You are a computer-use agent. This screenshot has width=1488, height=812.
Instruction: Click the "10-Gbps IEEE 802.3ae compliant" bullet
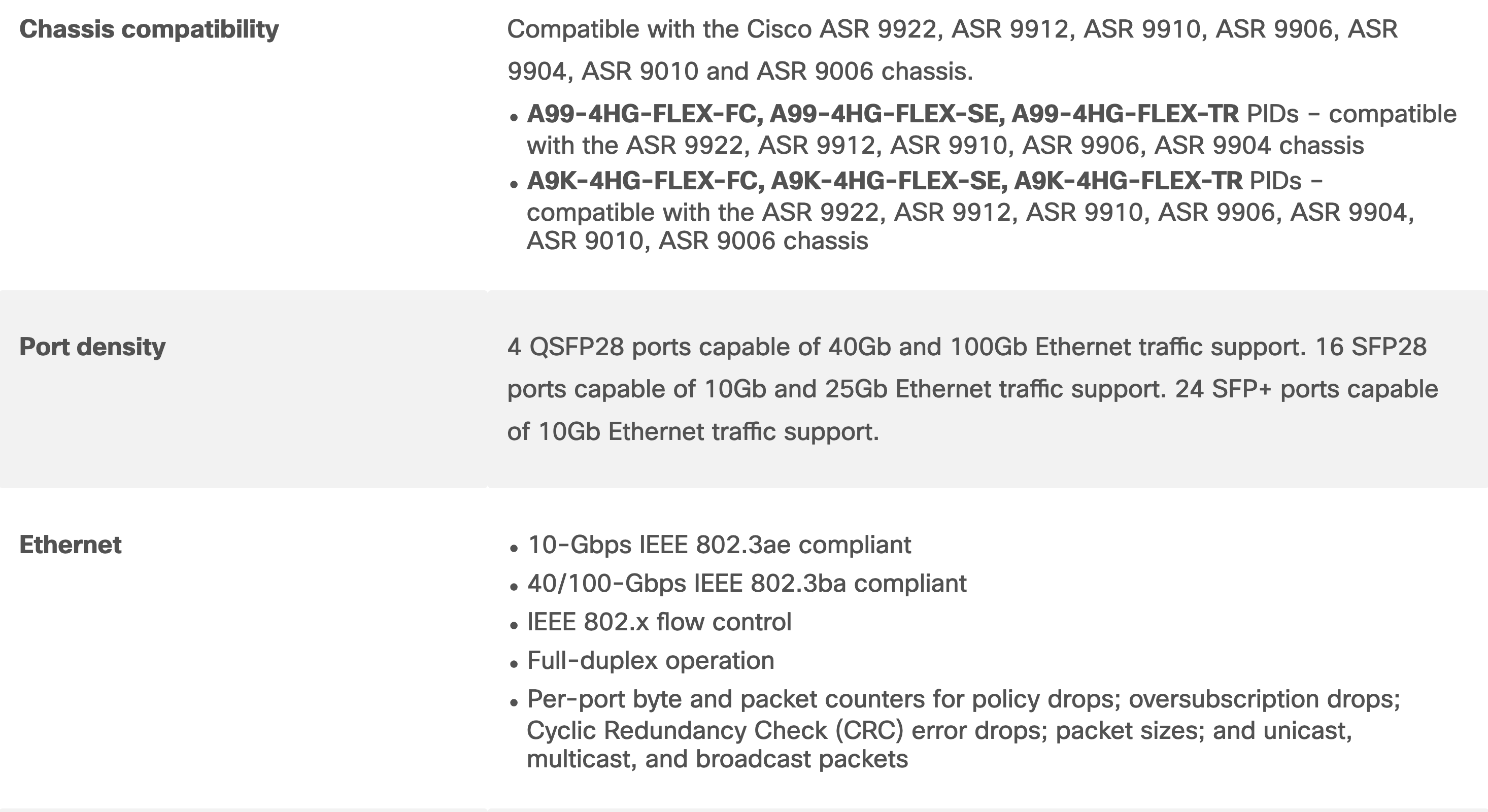pos(719,545)
